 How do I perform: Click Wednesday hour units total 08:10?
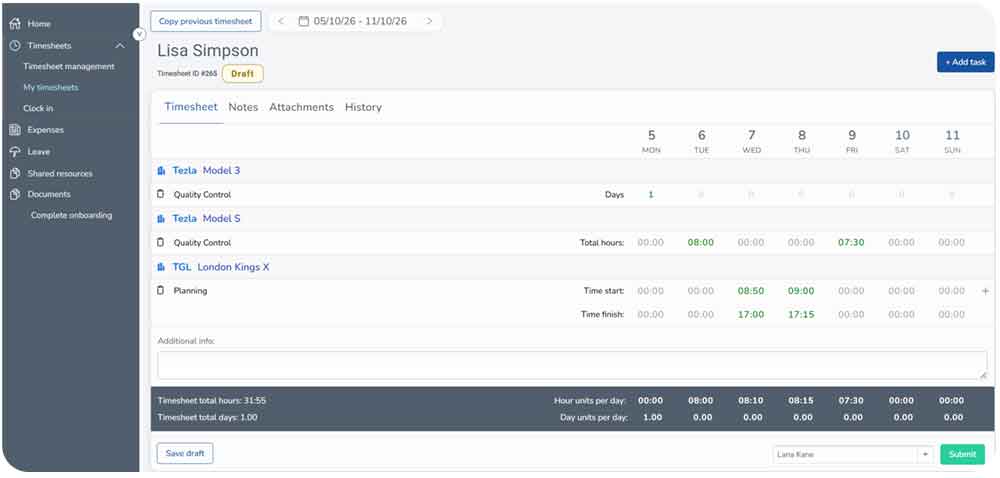tap(751, 401)
